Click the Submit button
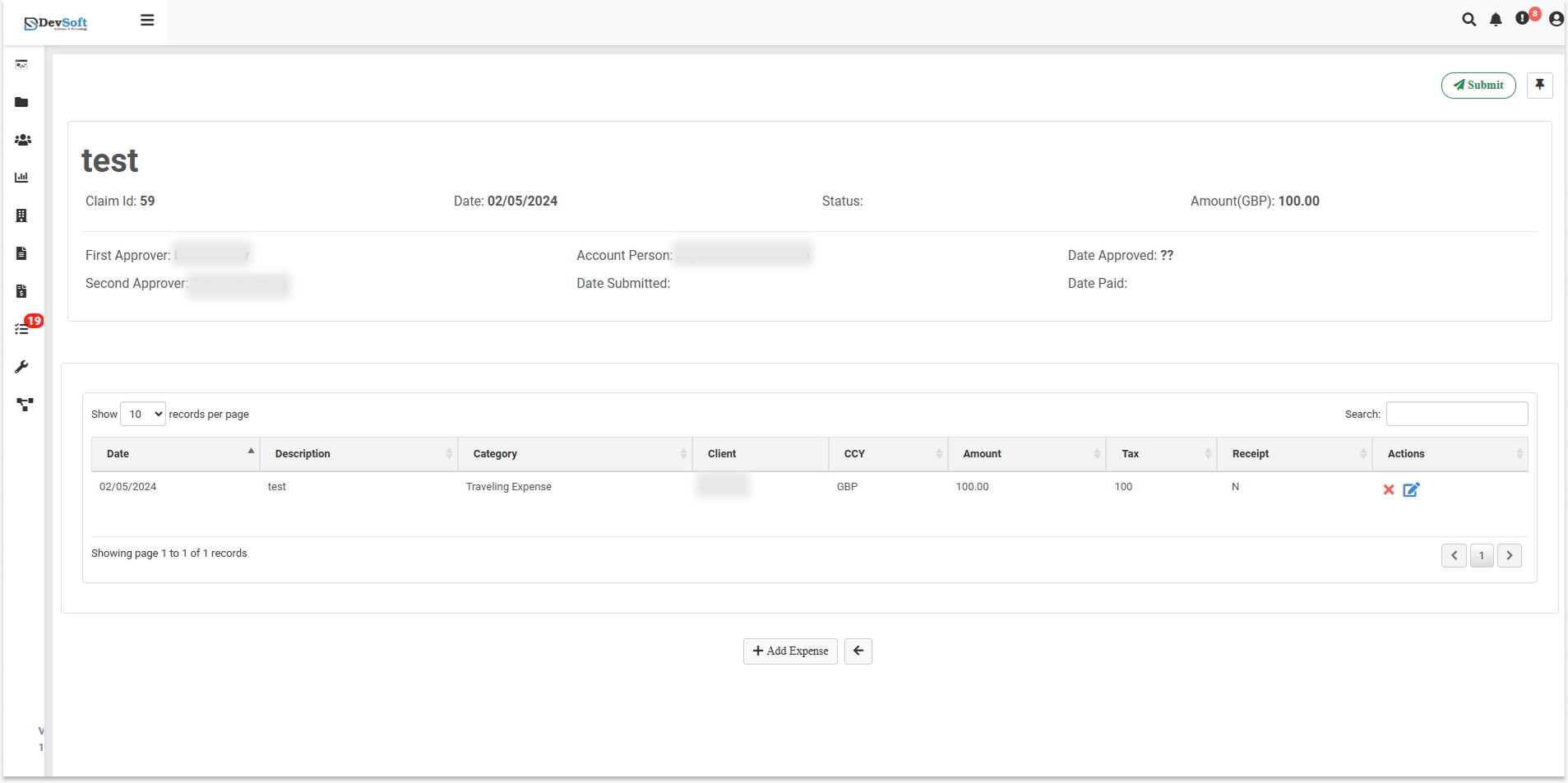Viewport: 1568px width, 783px height. coord(1478,85)
